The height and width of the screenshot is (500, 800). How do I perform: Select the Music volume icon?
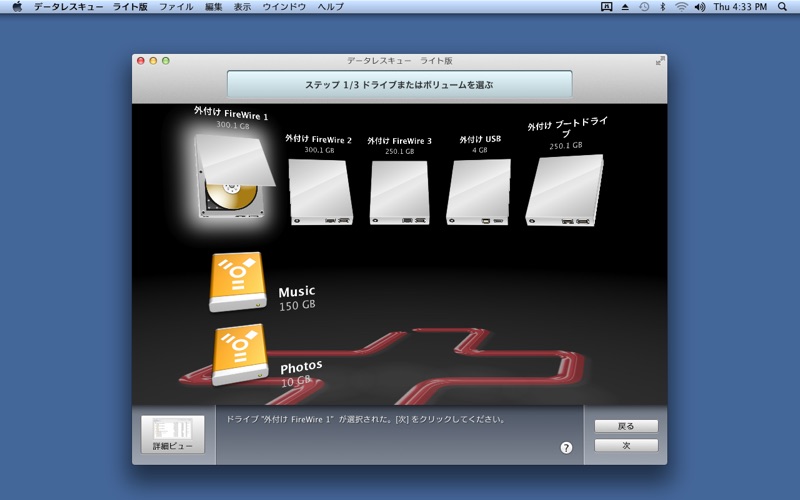pos(238,282)
